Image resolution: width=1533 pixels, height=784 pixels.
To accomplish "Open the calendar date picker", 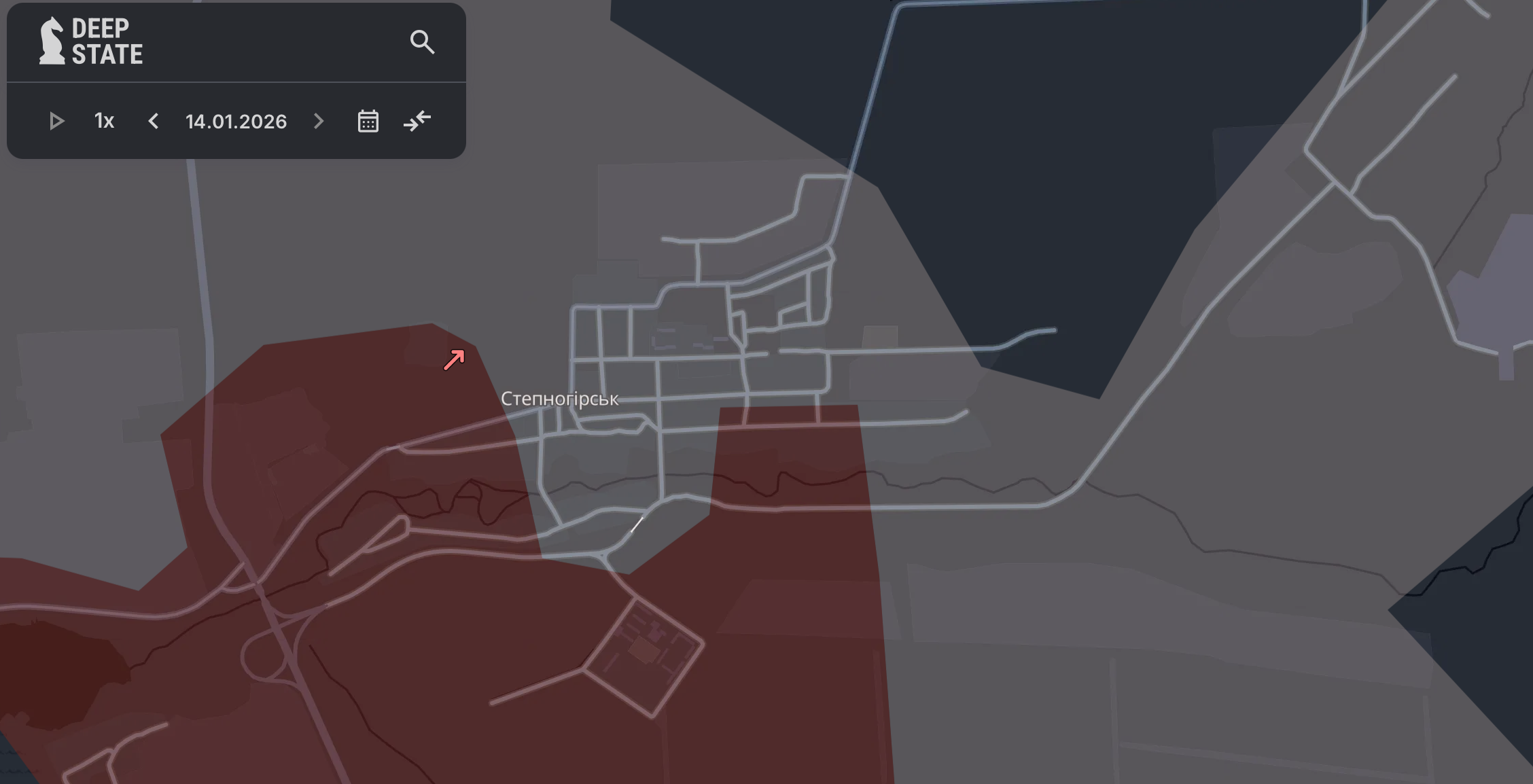I will 368,122.
